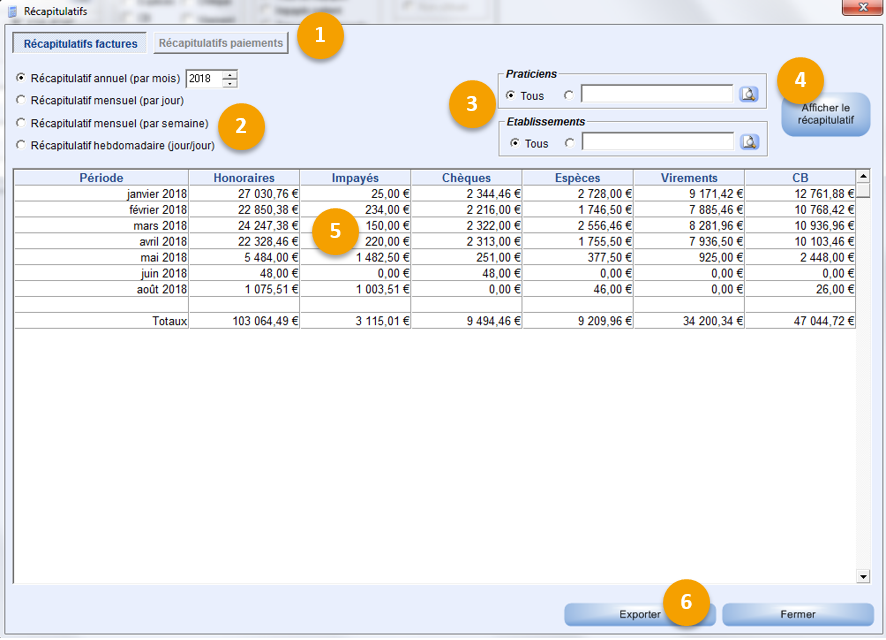Screen dimensions: 886x640
Task: Click the table scrollbar down arrow
Action: coord(863,577)
